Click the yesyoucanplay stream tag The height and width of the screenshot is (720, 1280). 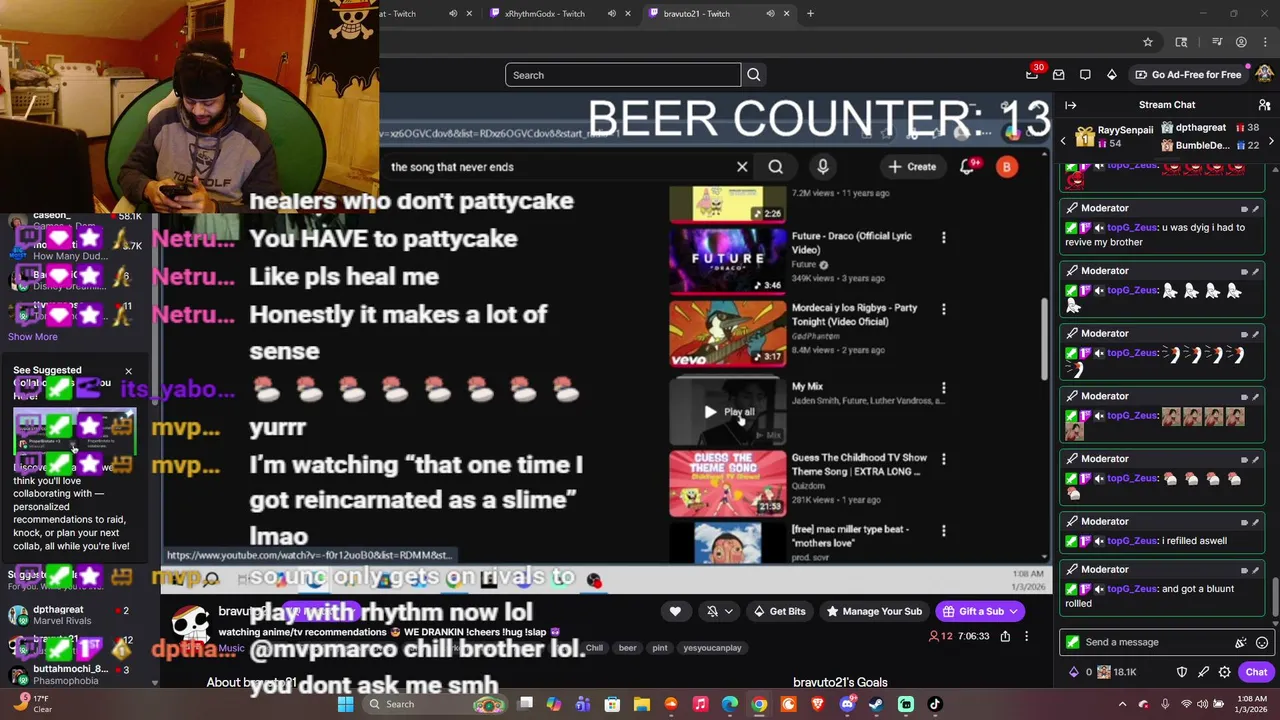712,648
